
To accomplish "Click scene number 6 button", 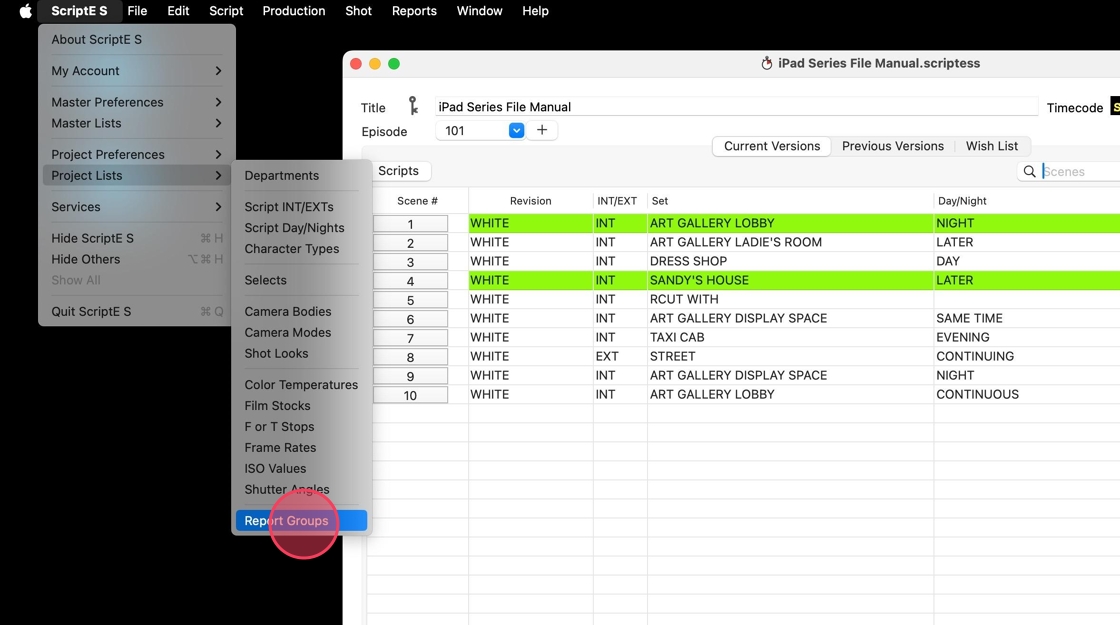I will pos(410,319).
